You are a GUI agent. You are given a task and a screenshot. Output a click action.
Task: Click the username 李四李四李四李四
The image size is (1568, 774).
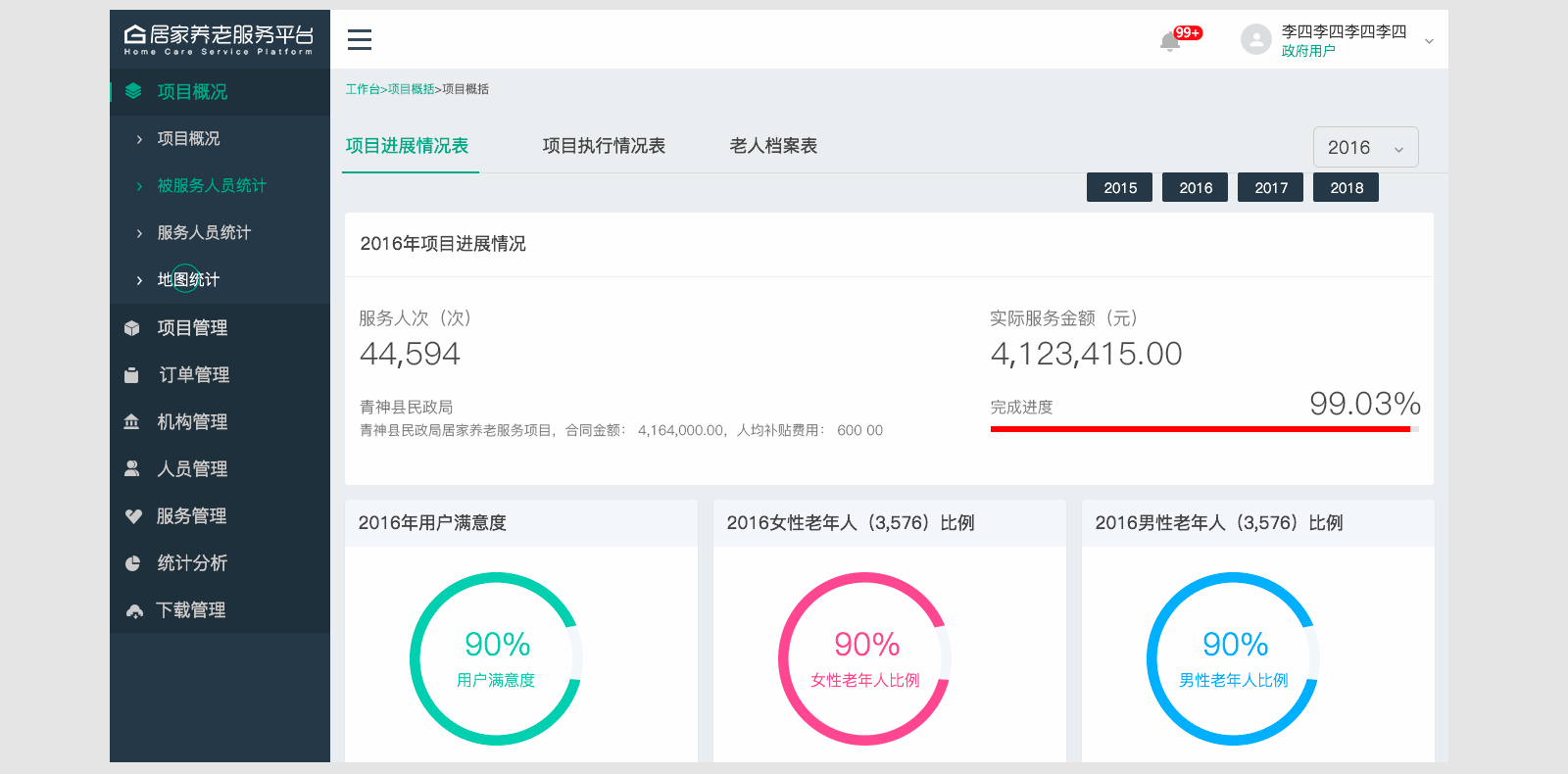[1344, 31]
